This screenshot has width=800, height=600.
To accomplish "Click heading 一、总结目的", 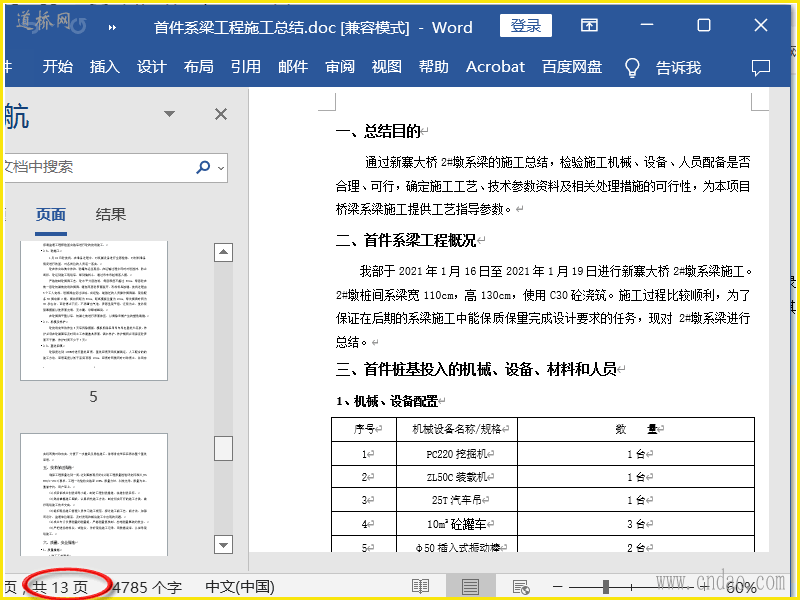I will point(378,132).
